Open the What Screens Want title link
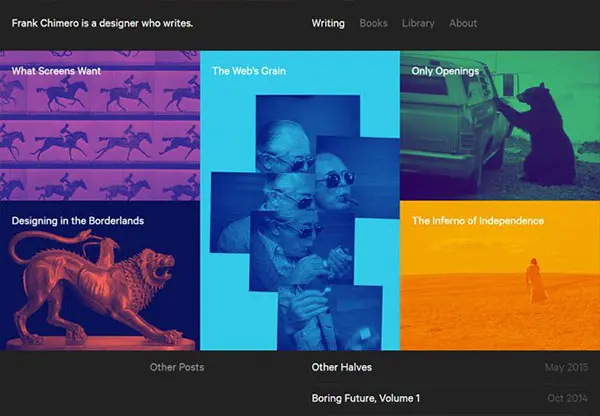The image size is (600, 416). tap(57, 71)
